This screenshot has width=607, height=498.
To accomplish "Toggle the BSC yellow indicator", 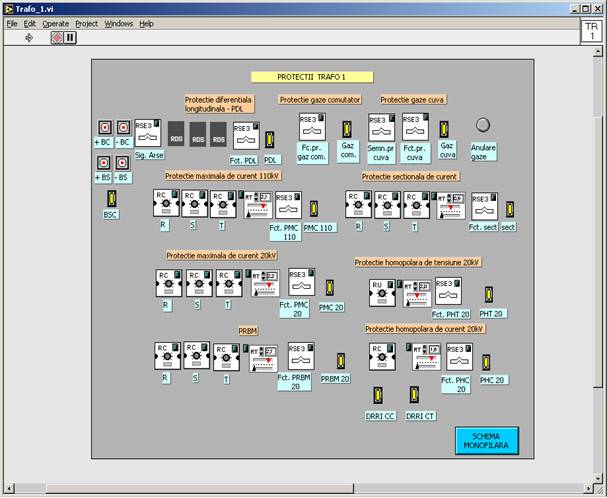I will click(111, 197).
